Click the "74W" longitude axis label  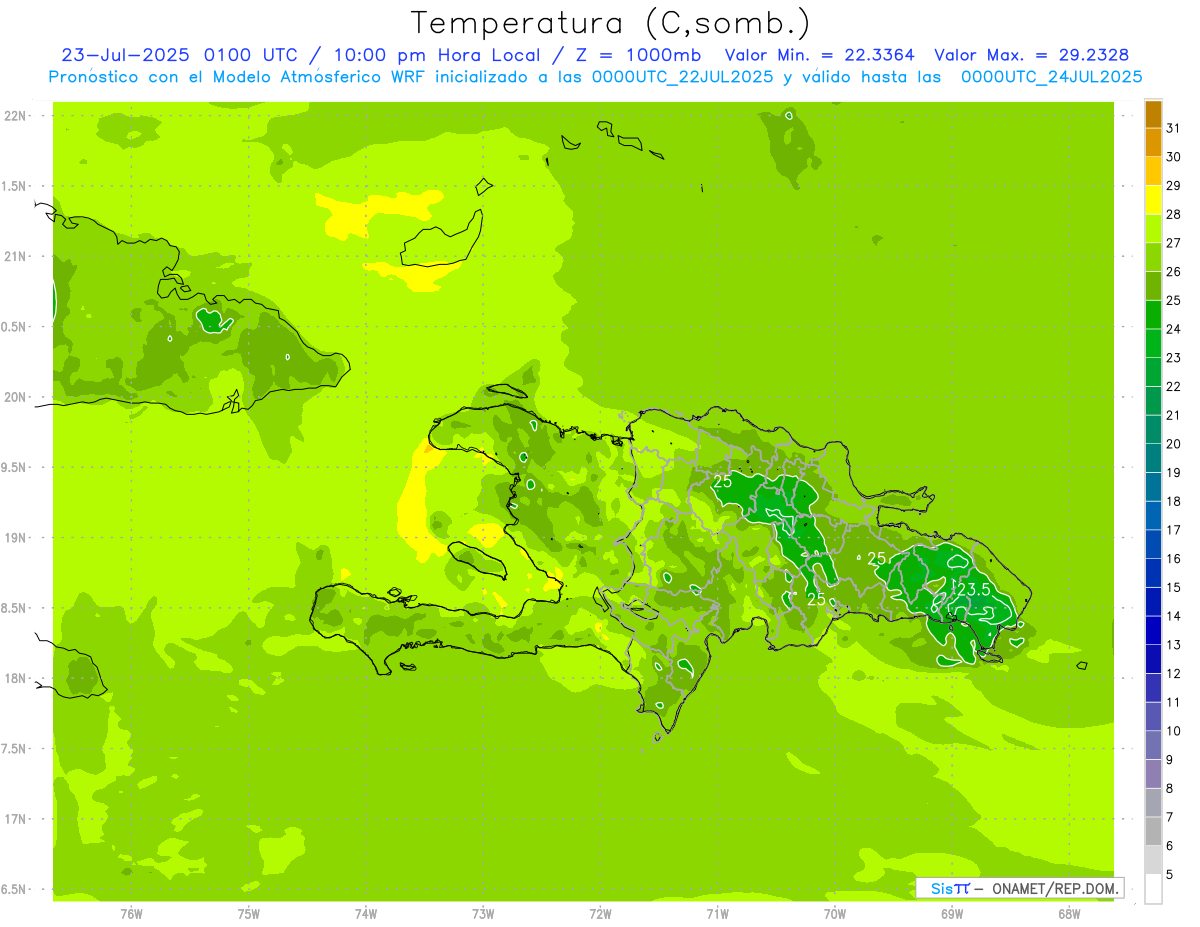(x=366, y=915)
